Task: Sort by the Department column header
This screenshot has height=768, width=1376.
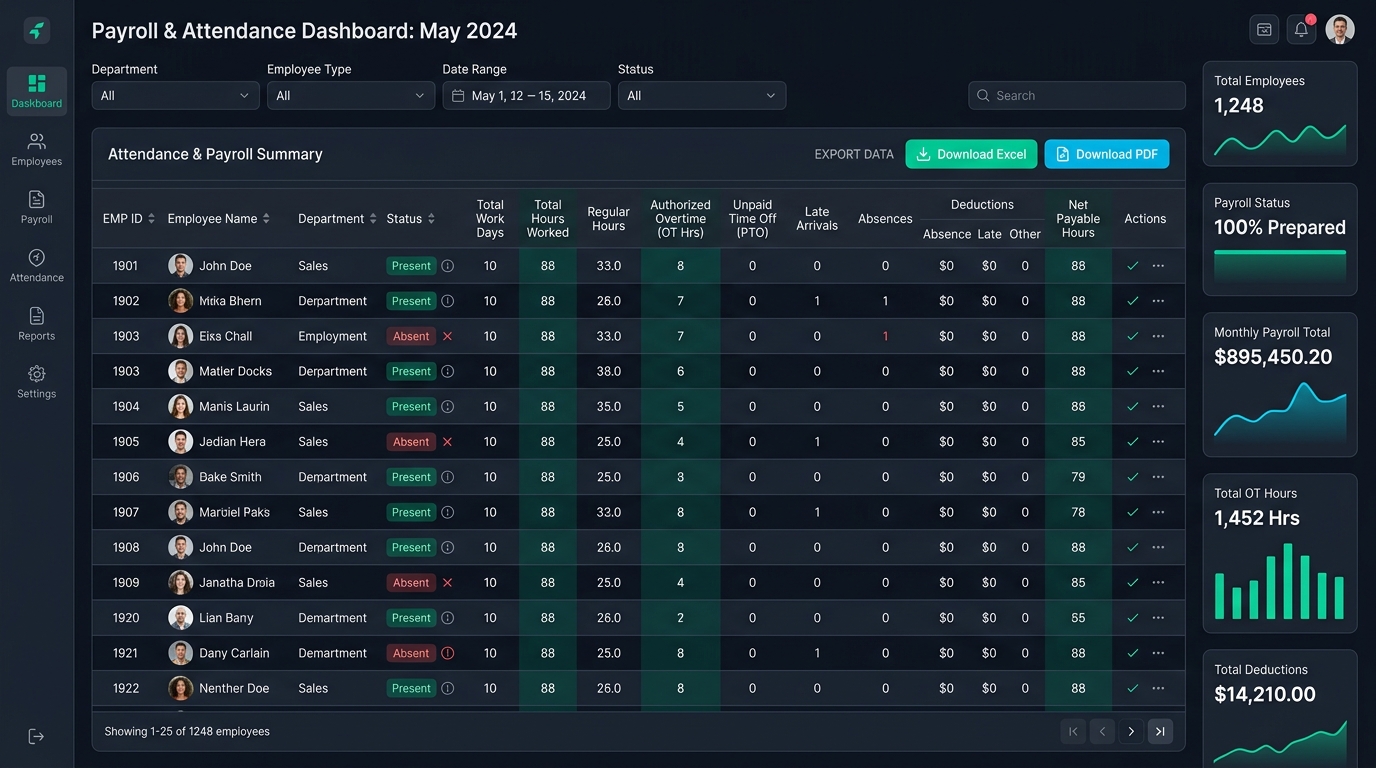Action: 337,219
